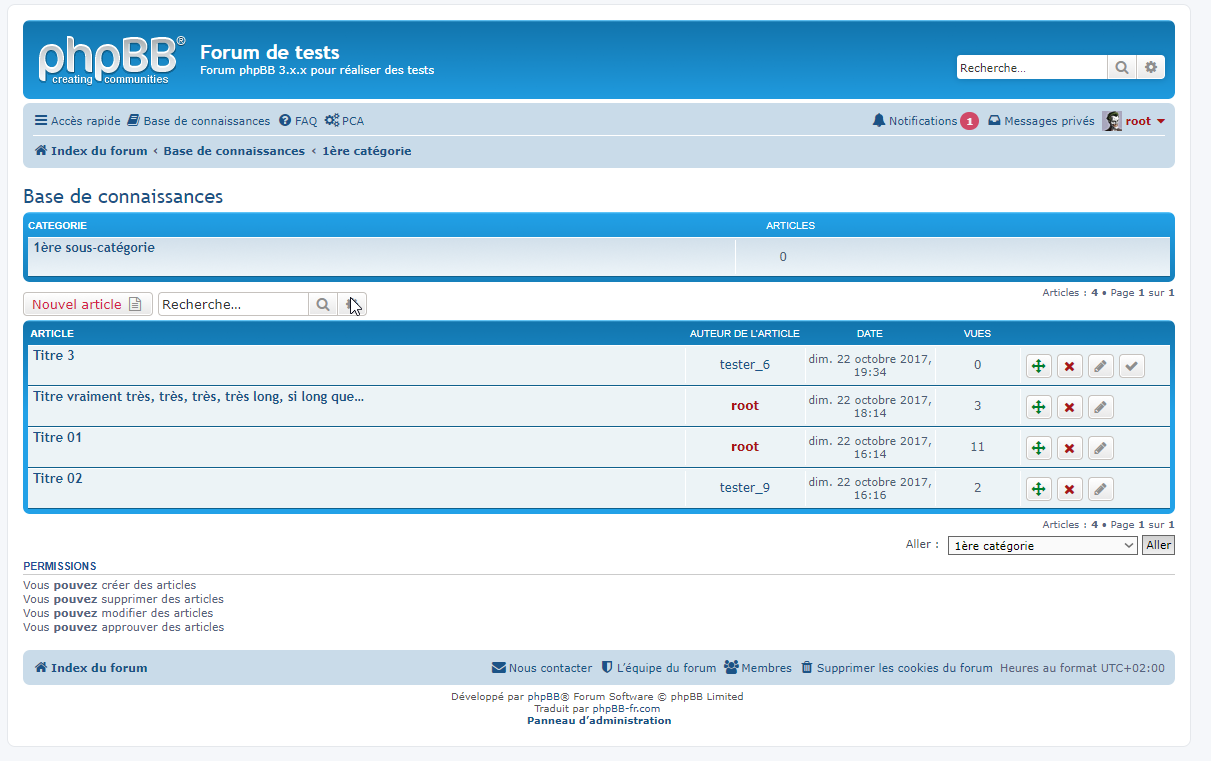Open author tester_6 profile link

tap(744, 365)
